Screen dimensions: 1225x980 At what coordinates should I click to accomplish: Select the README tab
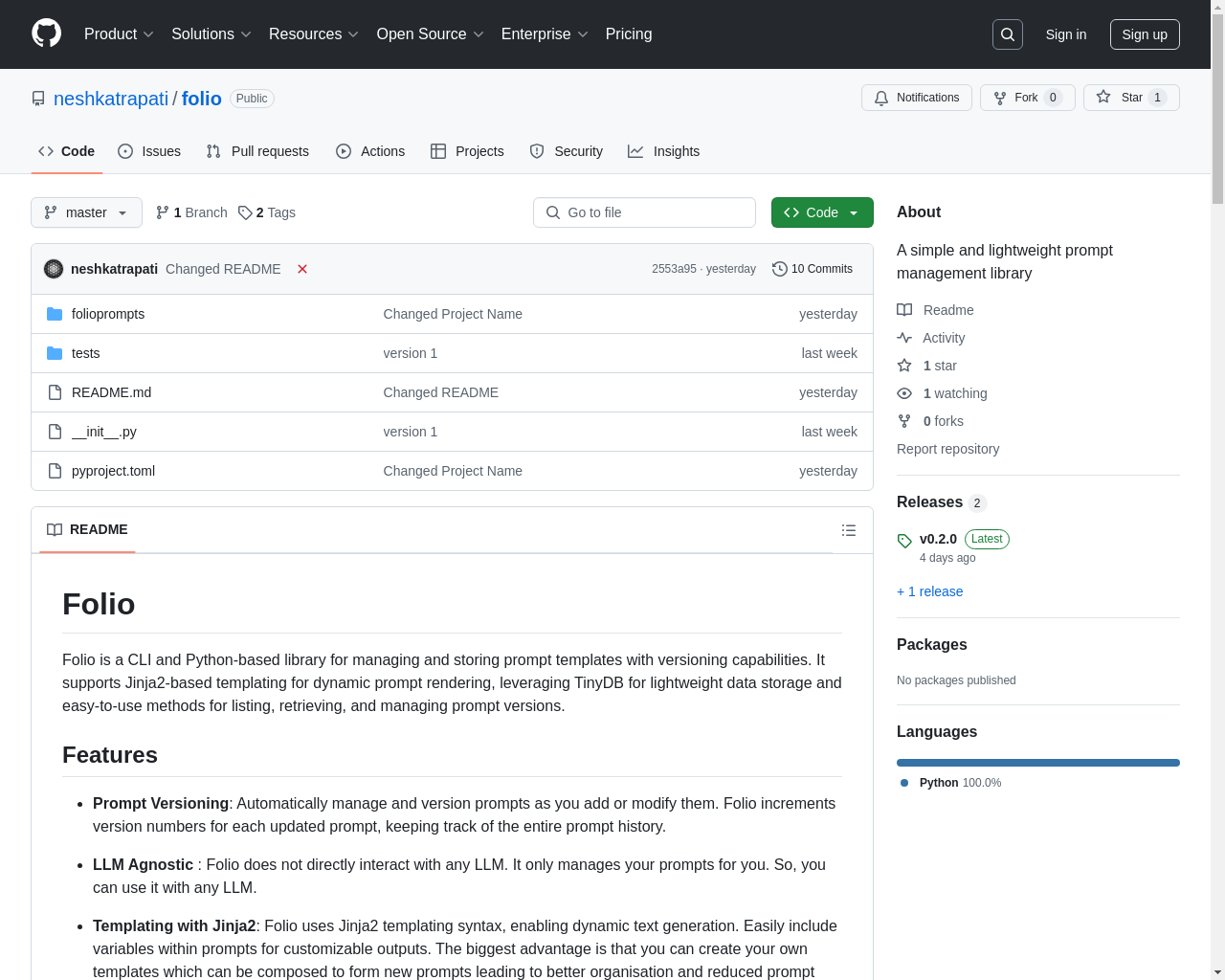[x=87, y=530]
